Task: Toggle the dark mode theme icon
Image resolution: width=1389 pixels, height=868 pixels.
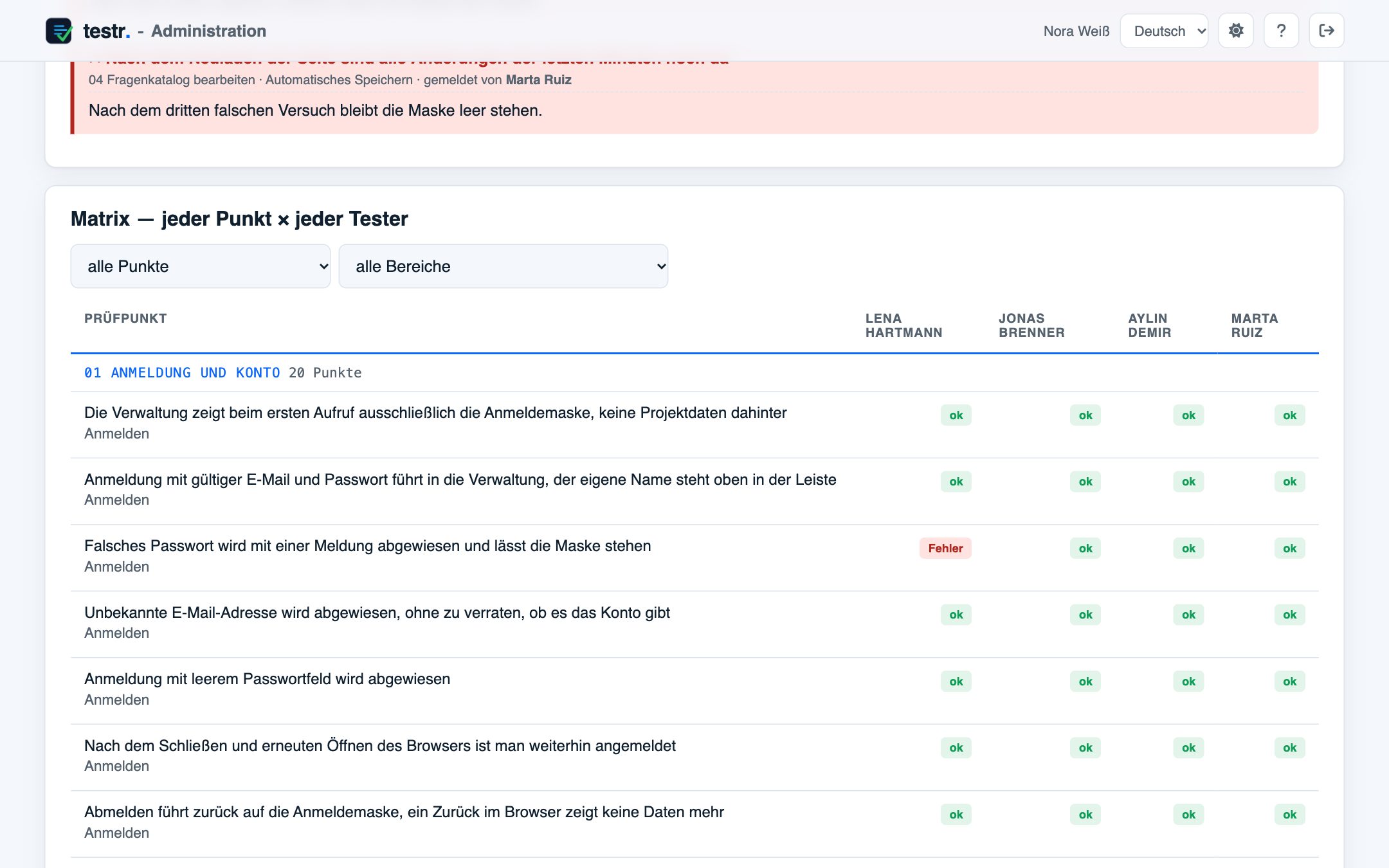Action: click(x=1235, y=31)
